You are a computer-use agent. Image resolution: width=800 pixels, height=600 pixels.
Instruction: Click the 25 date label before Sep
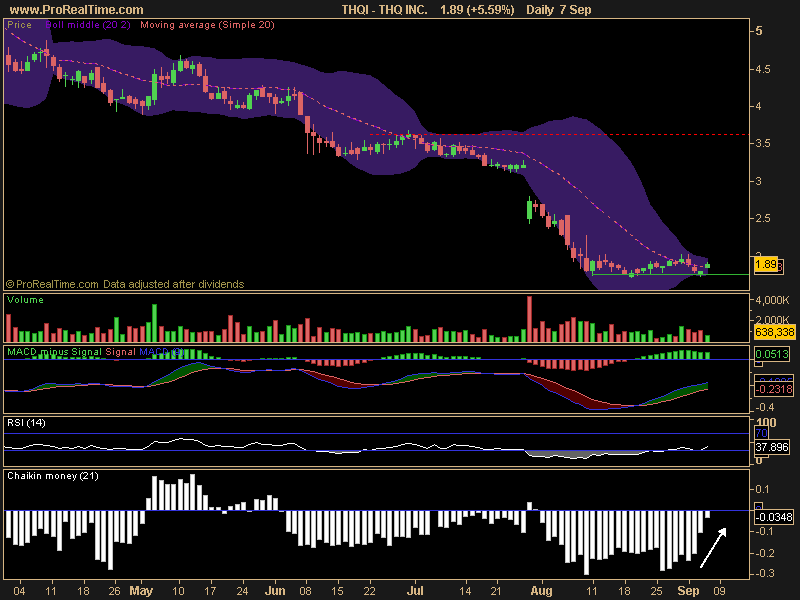coord(657,591)
